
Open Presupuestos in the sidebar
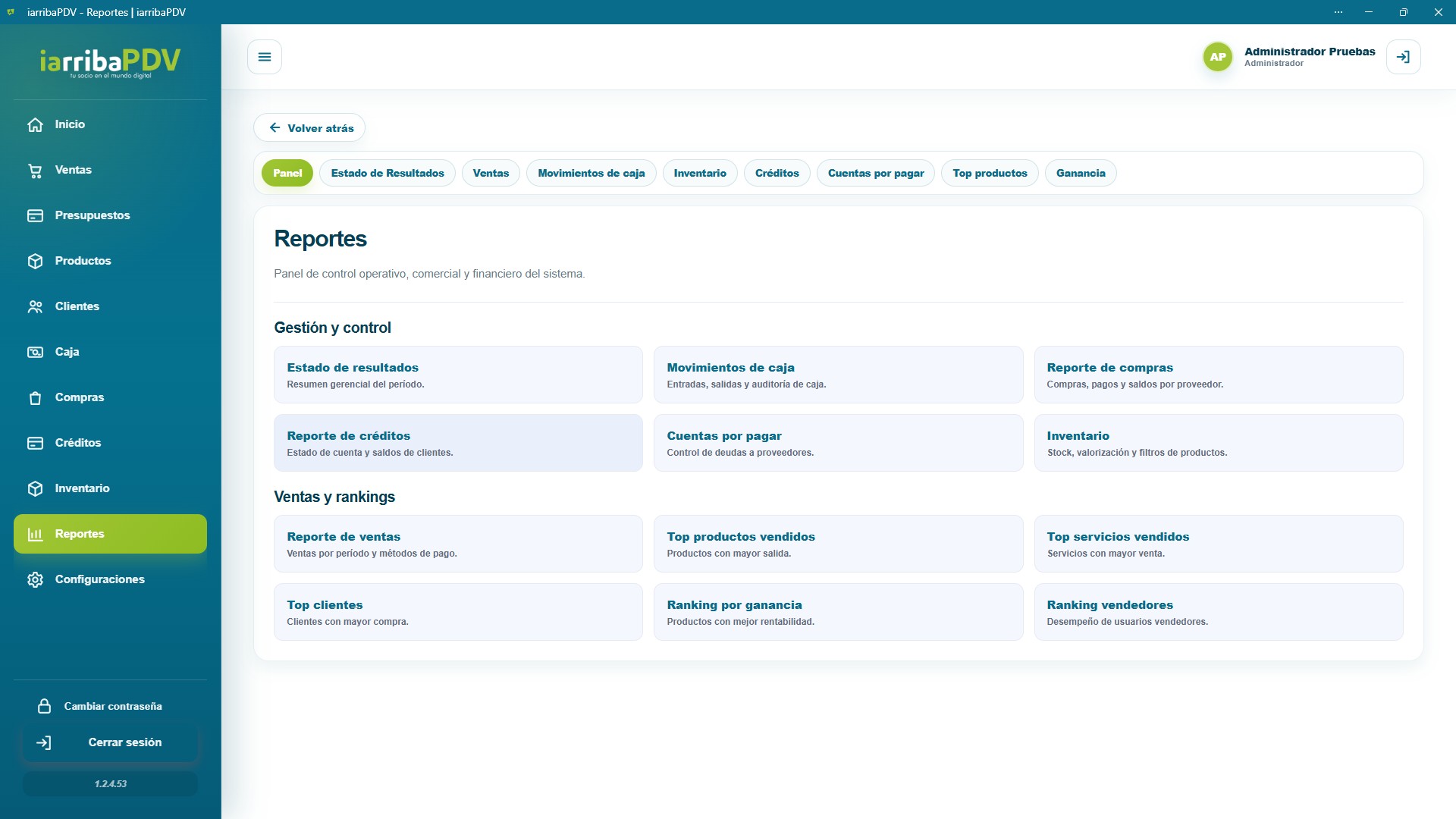pos(110,215)
